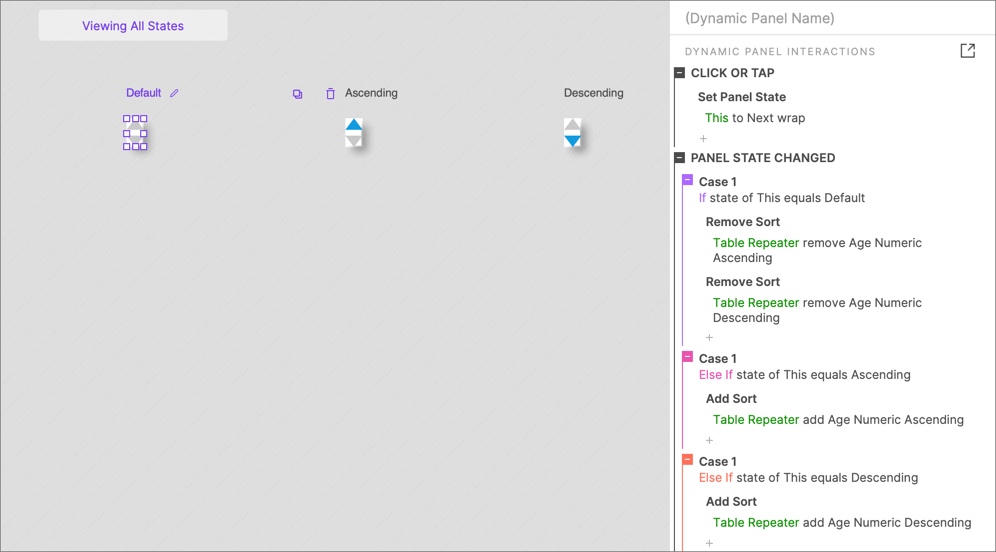Collapse the CLICK OR TAP event
Viewport: 996px width, 552px height.
pos(680,73)
